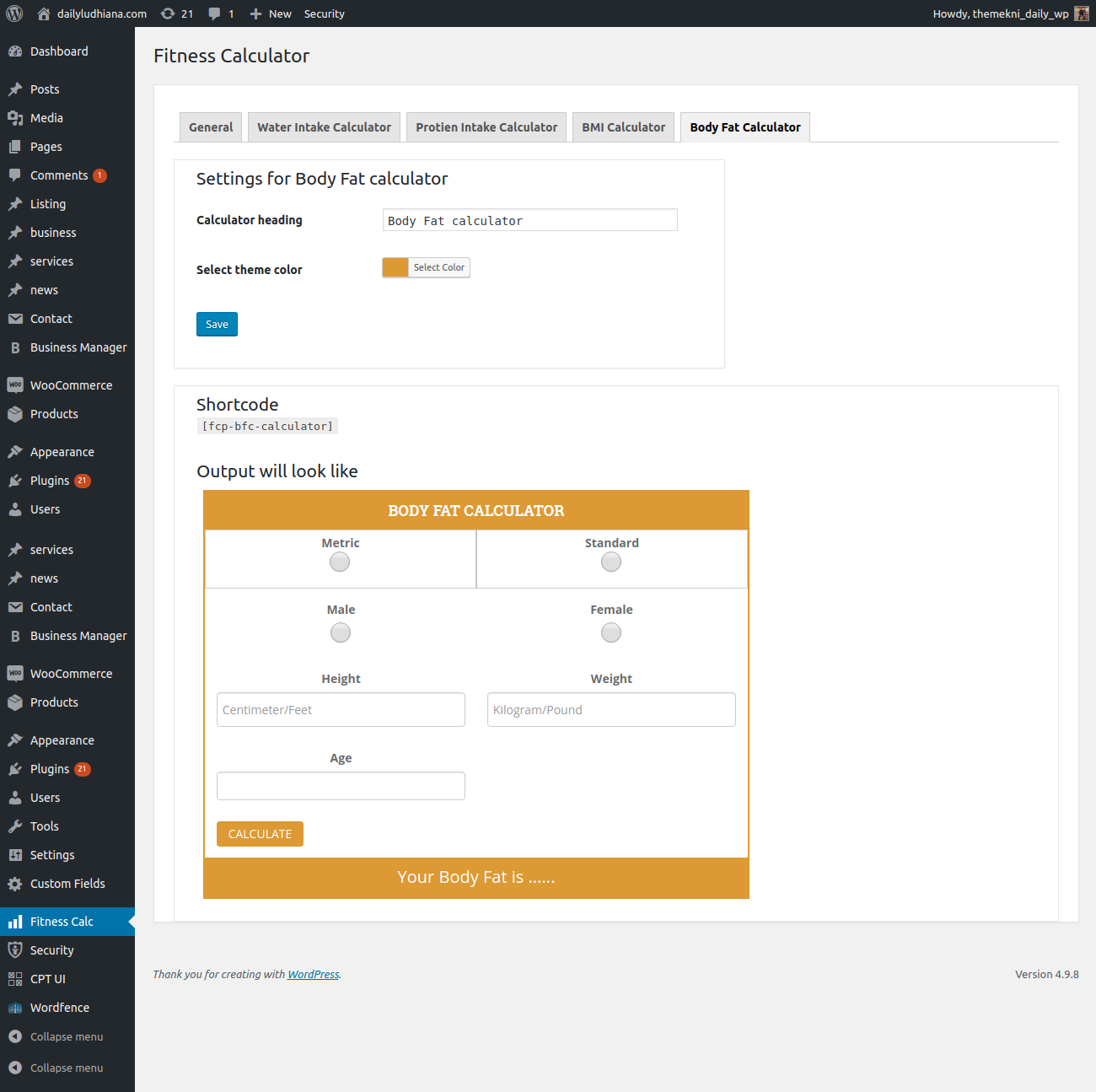Open Comments speech bubble in sidebar

pyautogui.click(x=15, y=175)
